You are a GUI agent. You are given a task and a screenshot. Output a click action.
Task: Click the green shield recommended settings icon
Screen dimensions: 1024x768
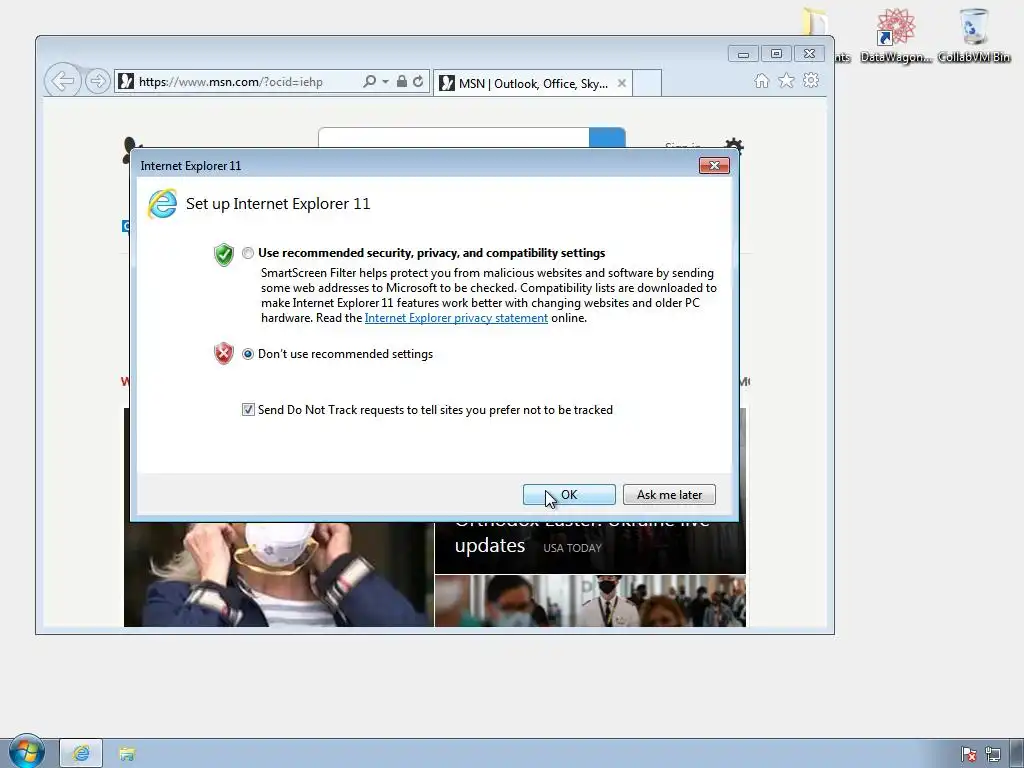tap(223, 254)
